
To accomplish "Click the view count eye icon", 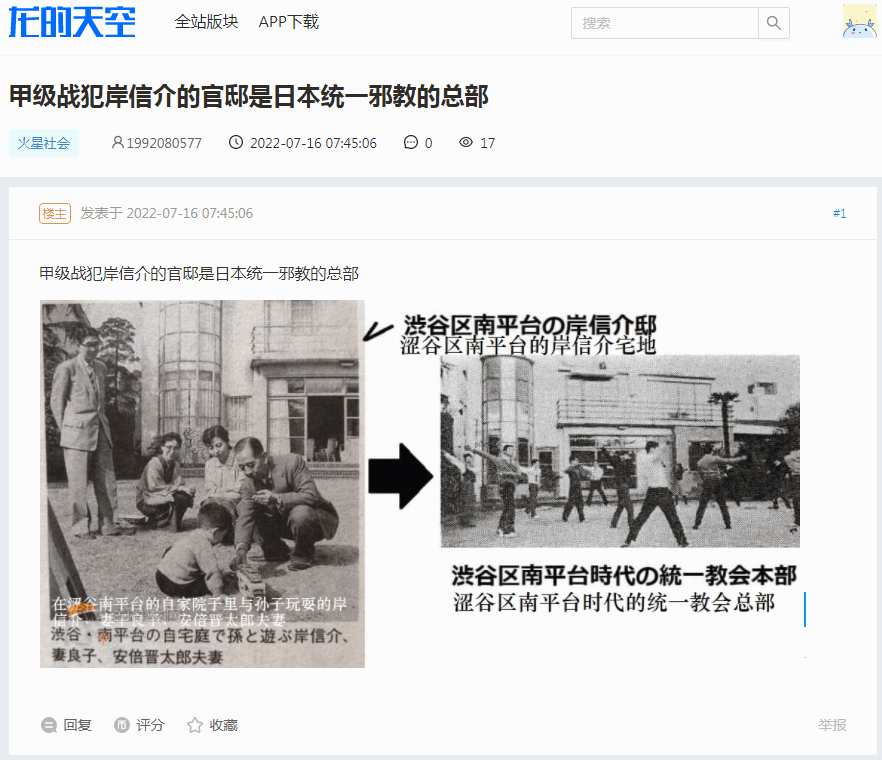I will tap(466, 142).
